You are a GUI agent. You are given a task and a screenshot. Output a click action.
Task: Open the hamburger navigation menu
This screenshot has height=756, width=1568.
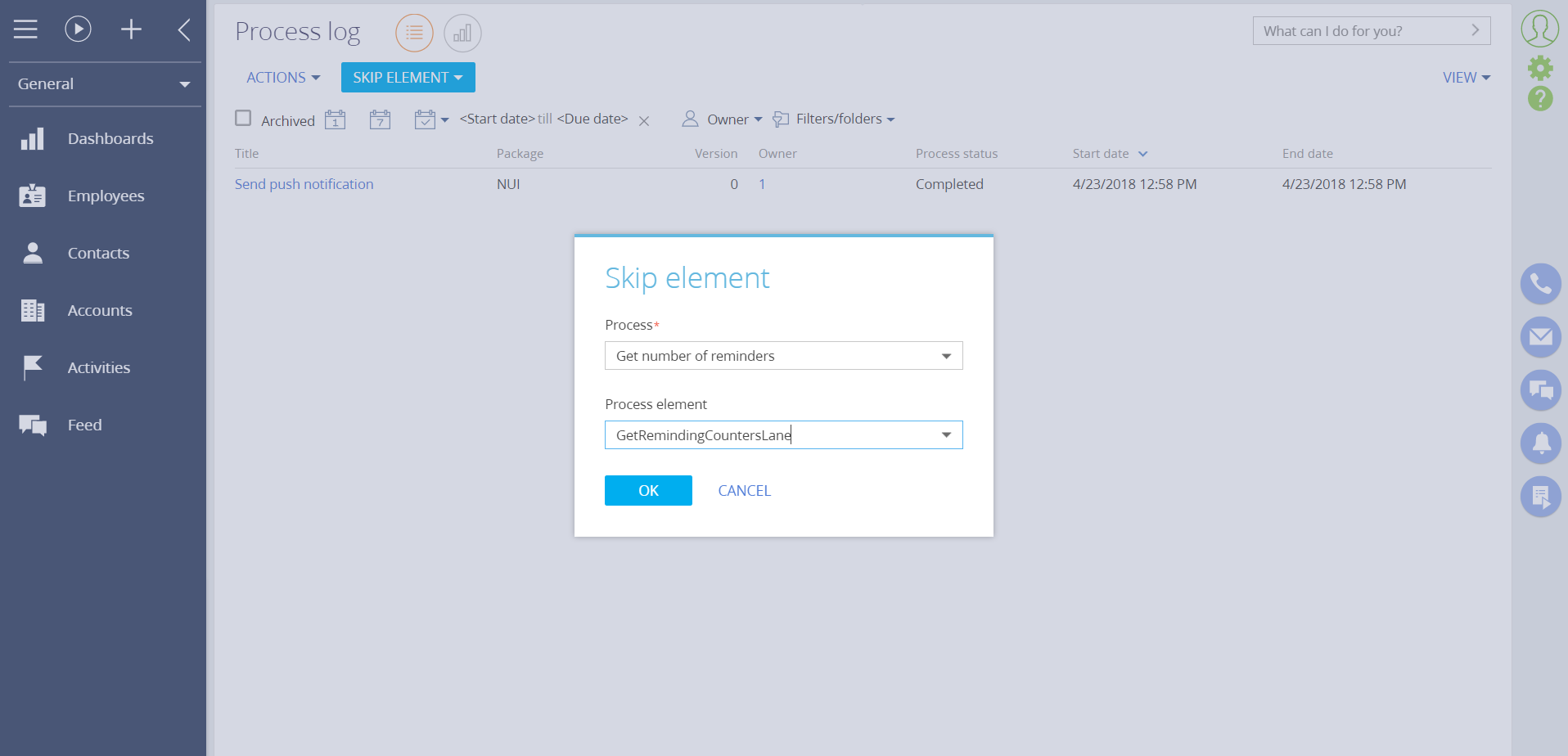coord(25,30)
